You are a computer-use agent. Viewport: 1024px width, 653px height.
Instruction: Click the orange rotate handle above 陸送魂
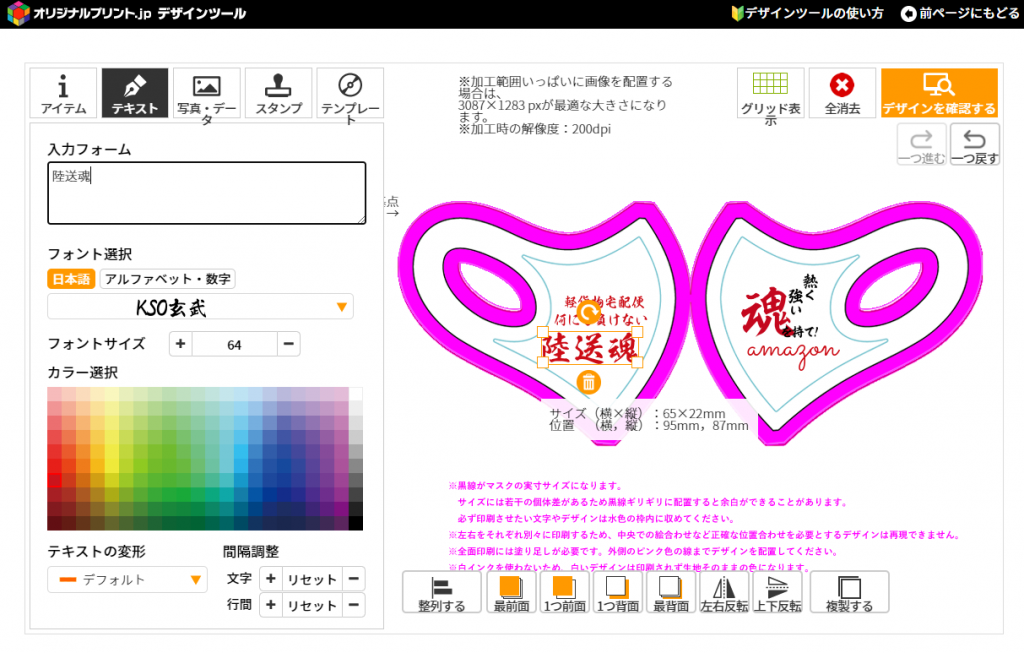coord(588,313)
